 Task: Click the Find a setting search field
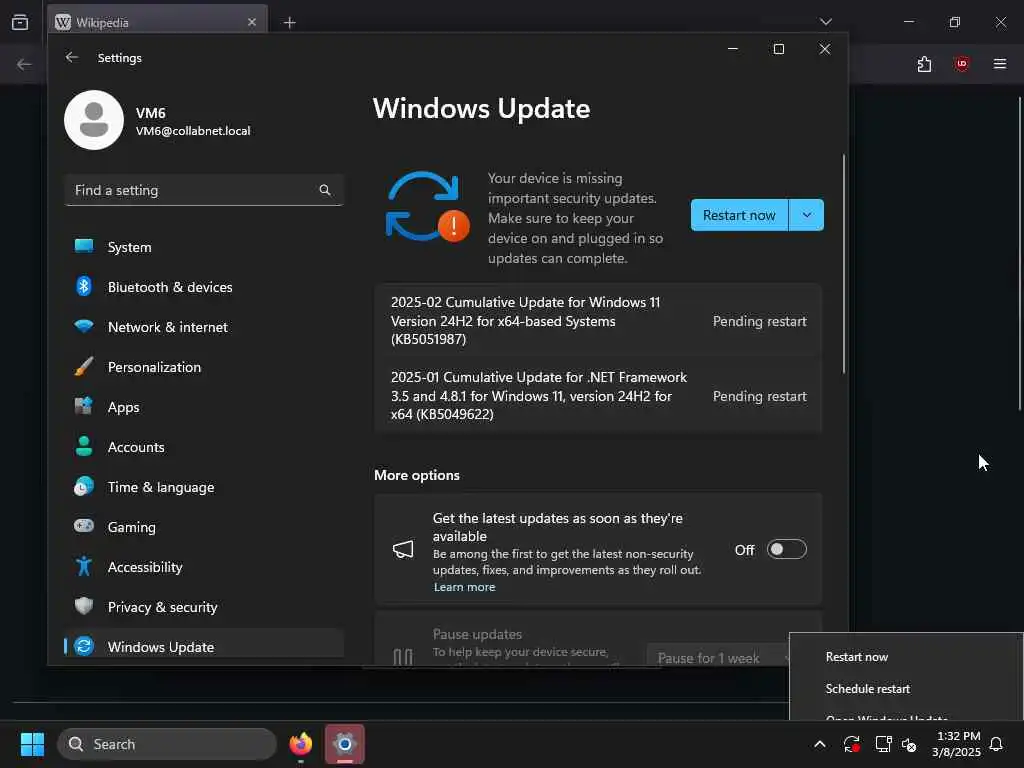pyautogui.click(x=204, y=190)
